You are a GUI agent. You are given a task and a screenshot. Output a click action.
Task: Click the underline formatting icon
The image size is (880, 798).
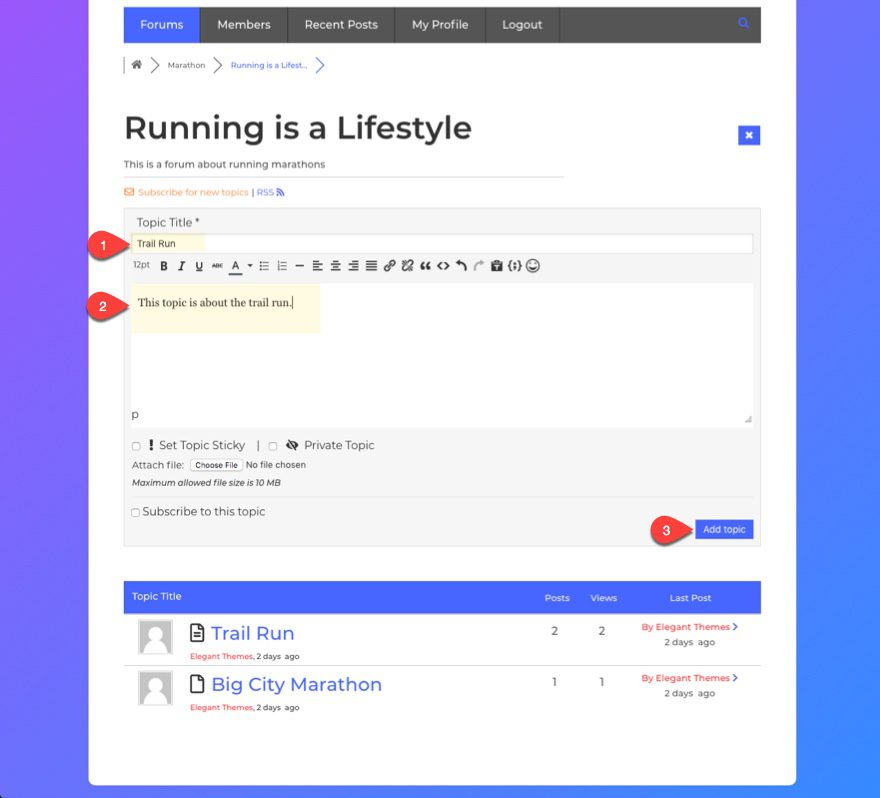click(199, 266)
